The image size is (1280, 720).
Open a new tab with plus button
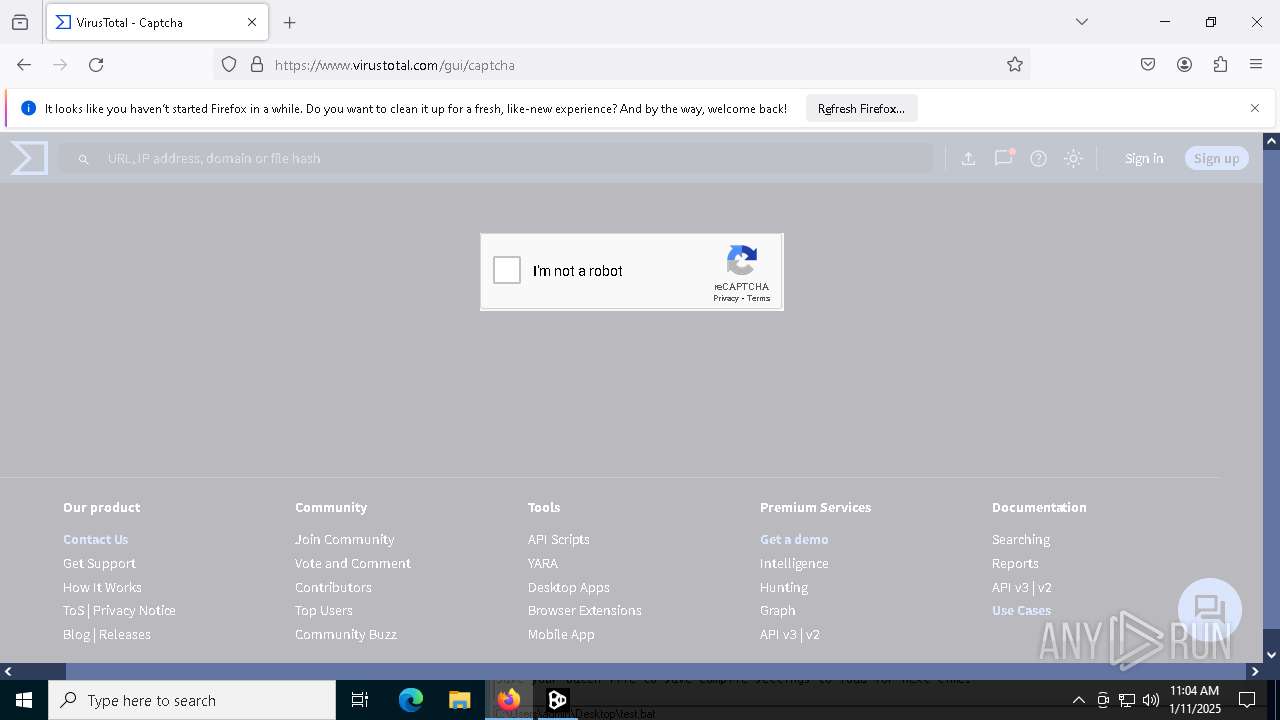pos(290,22)
